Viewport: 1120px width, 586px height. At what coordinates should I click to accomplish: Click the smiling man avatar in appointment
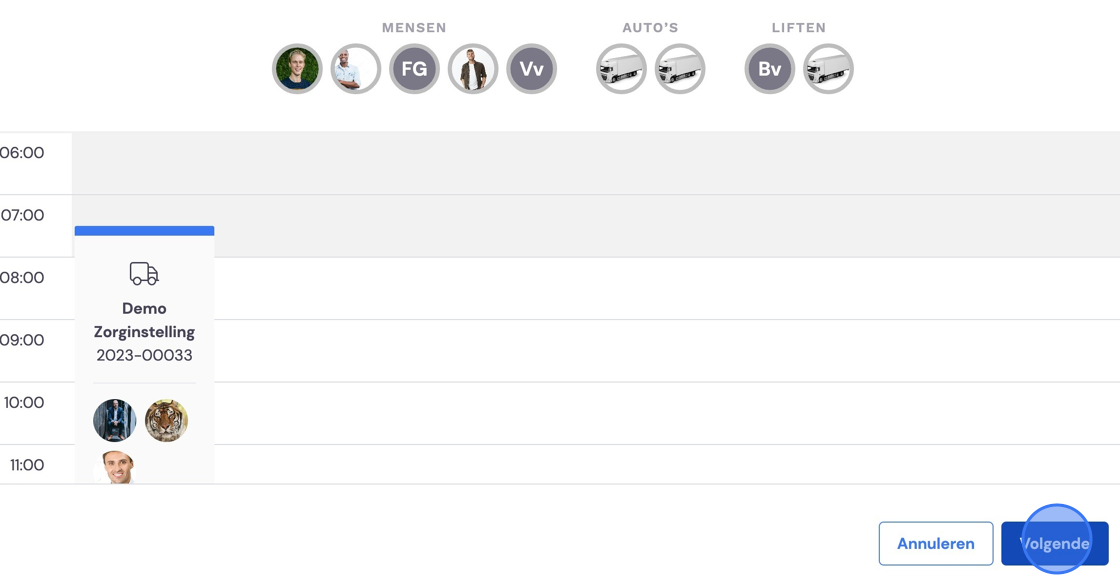(114, 467)
